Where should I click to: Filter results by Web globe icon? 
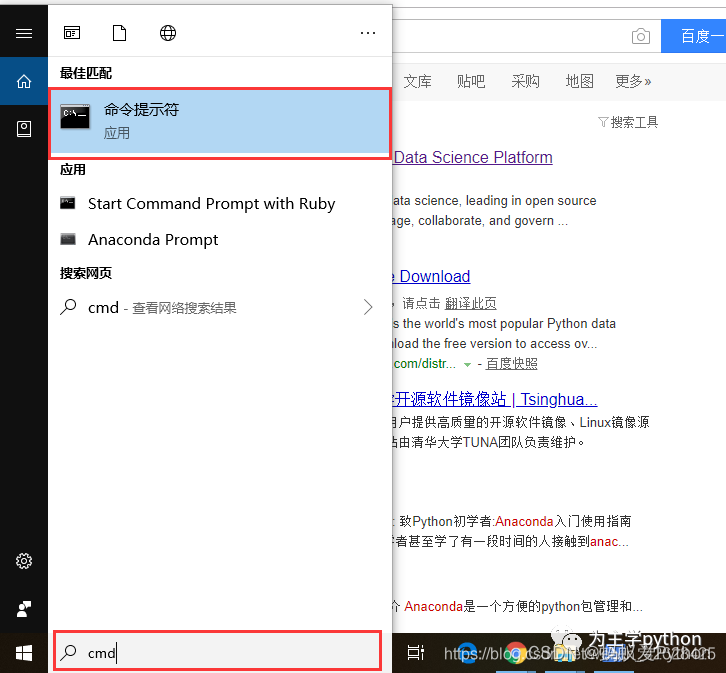tap(168, 33)
